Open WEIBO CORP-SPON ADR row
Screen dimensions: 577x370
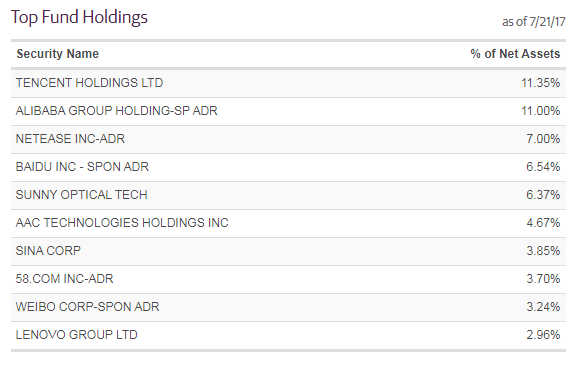(288, 307)
